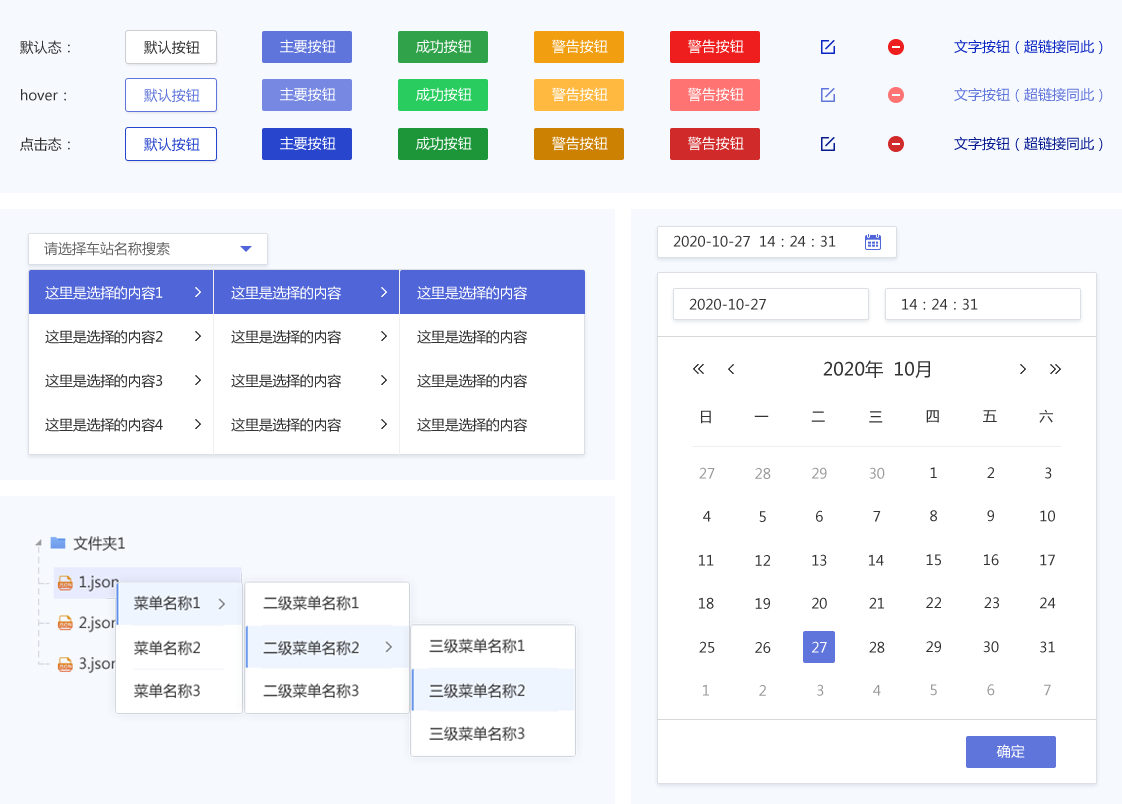The width and height of the screenshot is (1122, 804).
Task: Click inside the 2020-10-27 date input field
Action: [770, 304]
